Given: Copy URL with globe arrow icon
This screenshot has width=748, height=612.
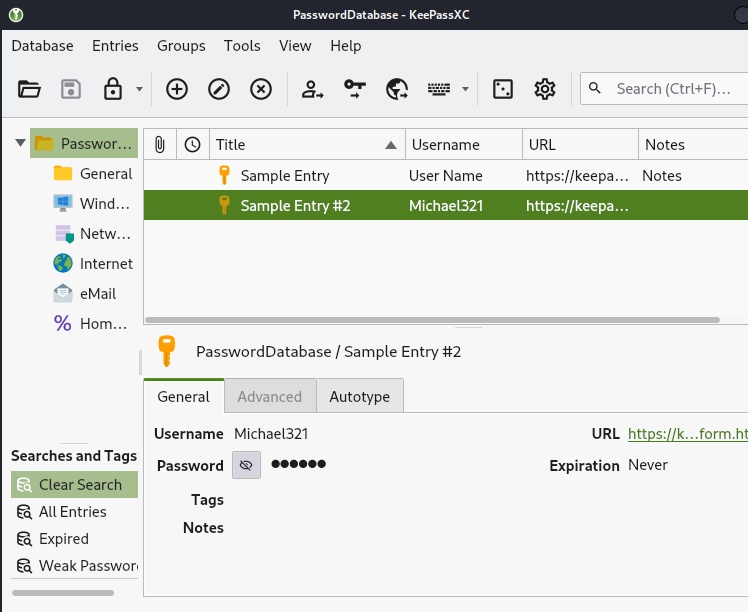Looking at the screenshot, I should tap(396, 89).
